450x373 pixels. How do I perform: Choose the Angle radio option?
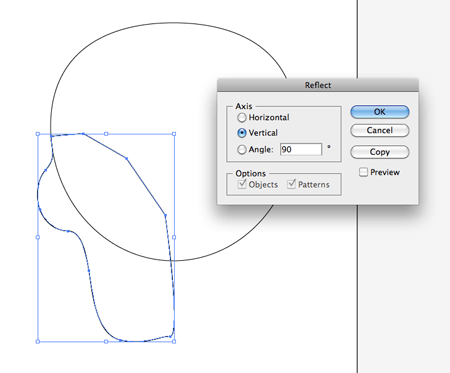click(x=242, y=149)
